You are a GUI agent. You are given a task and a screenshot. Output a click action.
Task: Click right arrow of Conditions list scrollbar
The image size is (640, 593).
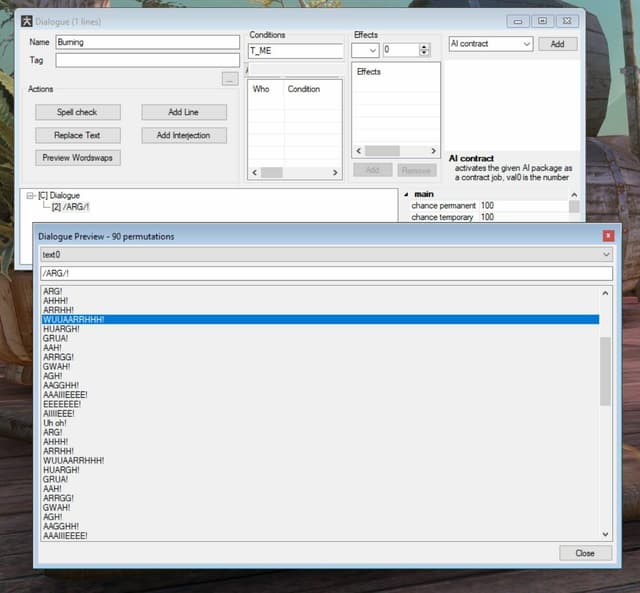pos(335,173)
